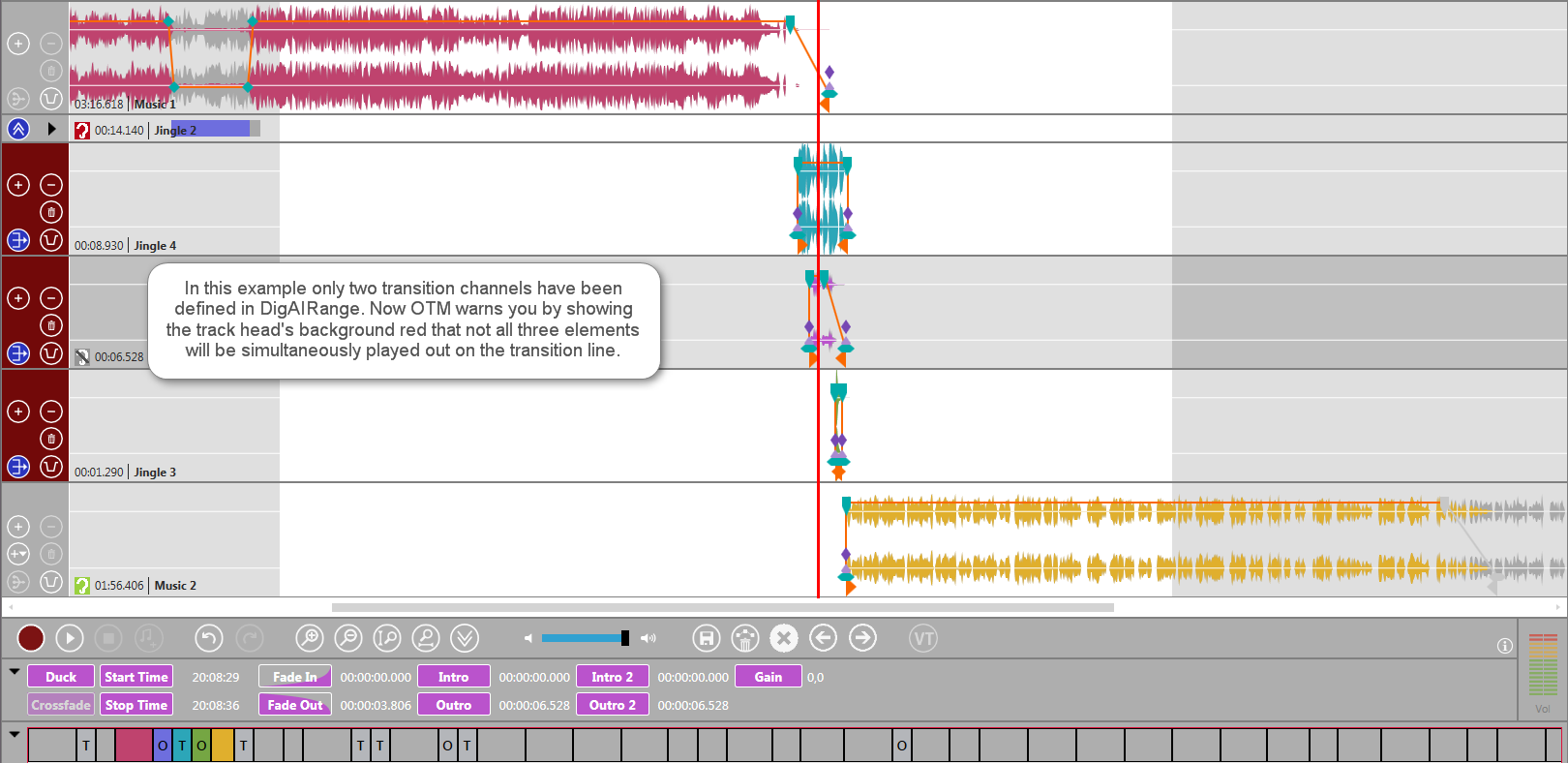Click the Undo arrow icon

209,638
